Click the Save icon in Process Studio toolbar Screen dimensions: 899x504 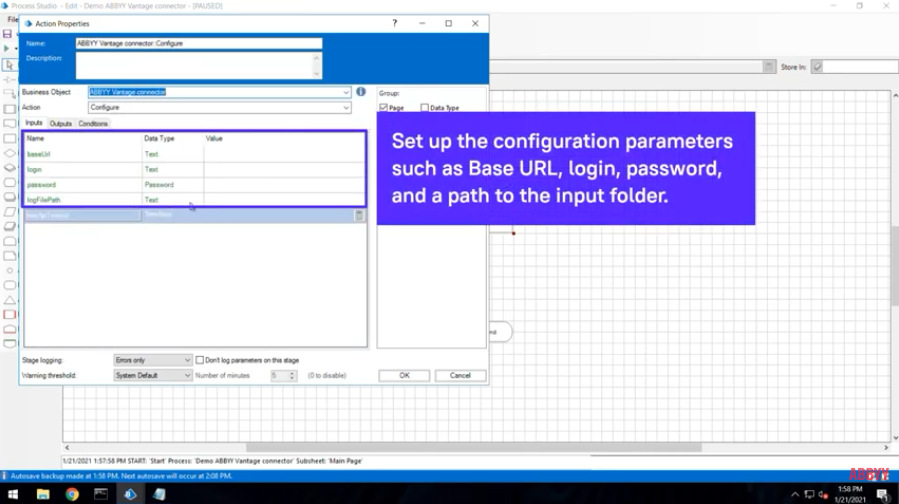coord(7,34)
